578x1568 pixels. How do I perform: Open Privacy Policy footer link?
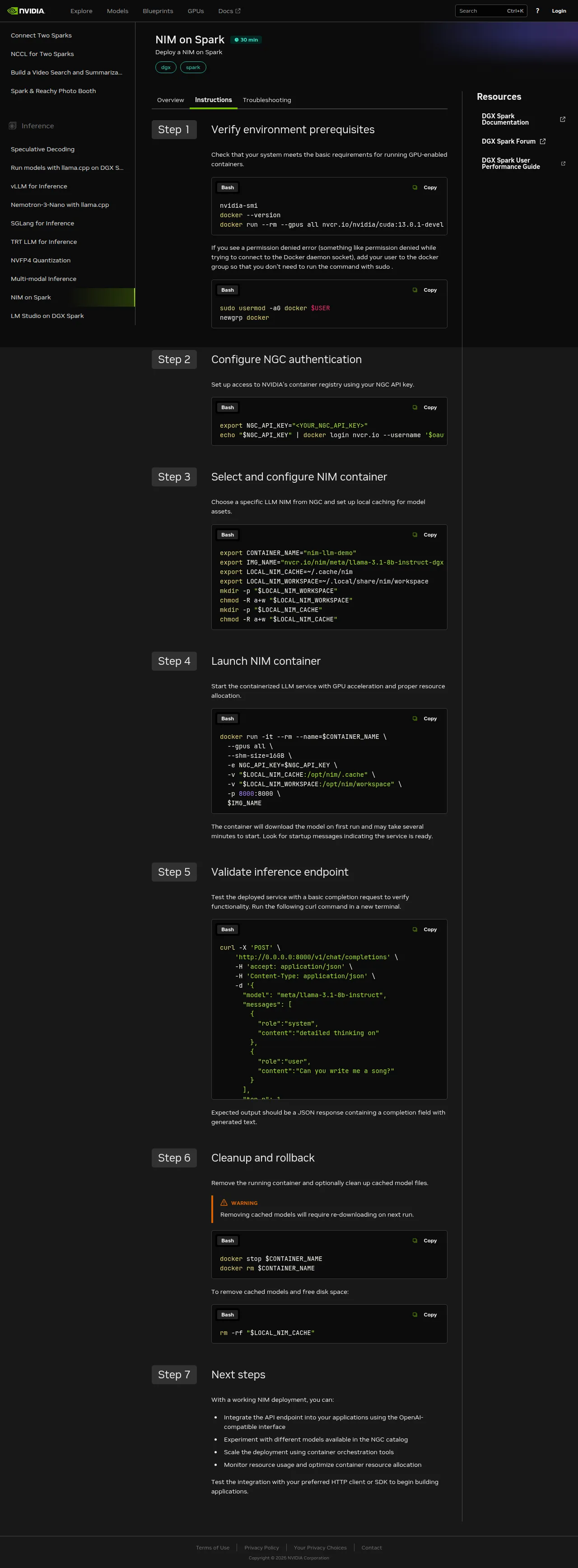(x=261, y=1547)
